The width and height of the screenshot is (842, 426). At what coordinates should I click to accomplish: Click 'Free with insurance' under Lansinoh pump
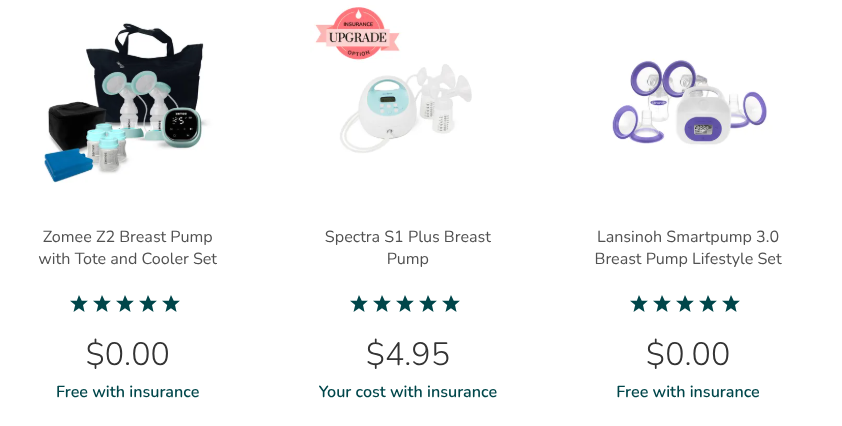pyautogui.click(x=688, y=392)
